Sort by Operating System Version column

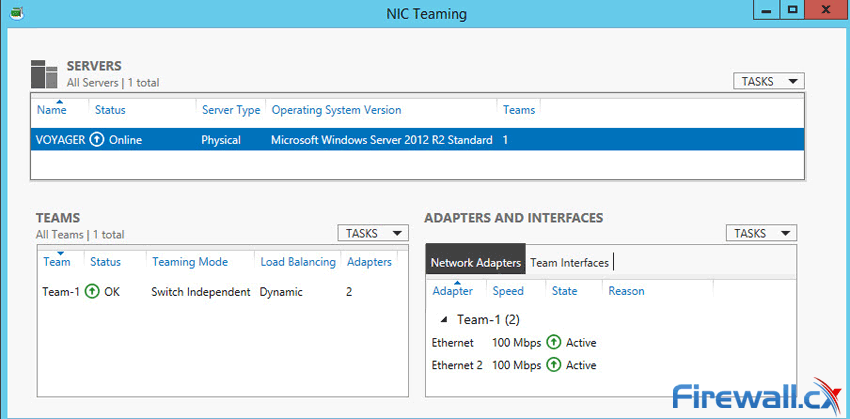point(336,110)
